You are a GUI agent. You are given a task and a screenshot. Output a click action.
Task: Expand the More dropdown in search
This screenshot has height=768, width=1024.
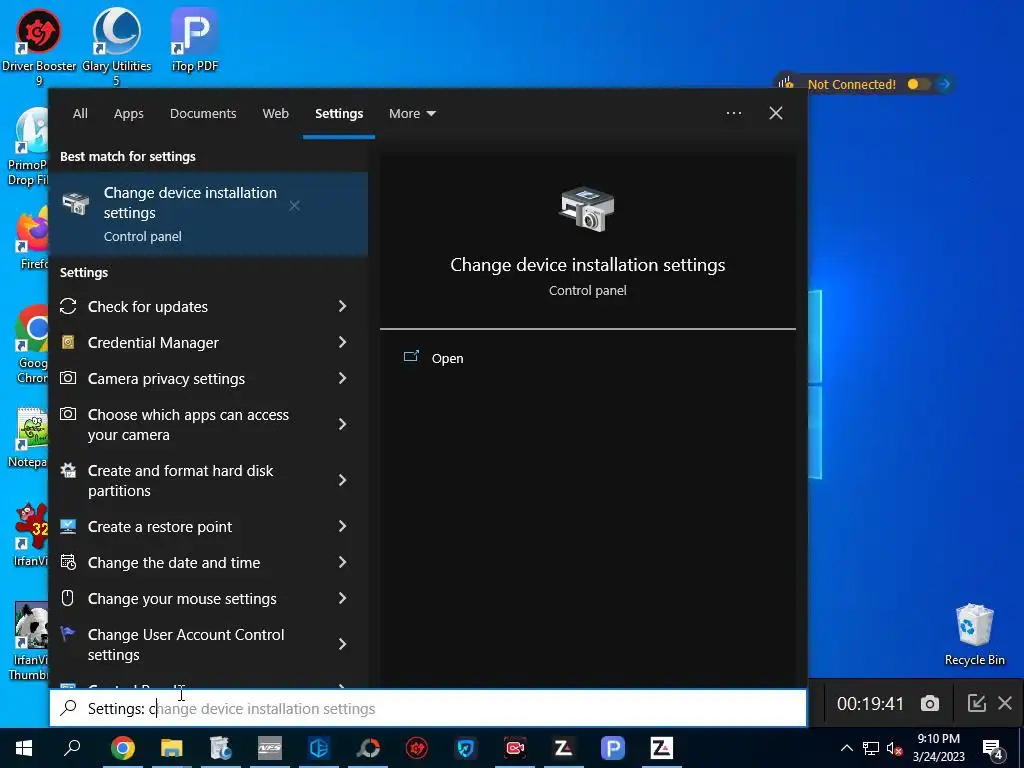point(412,114)
